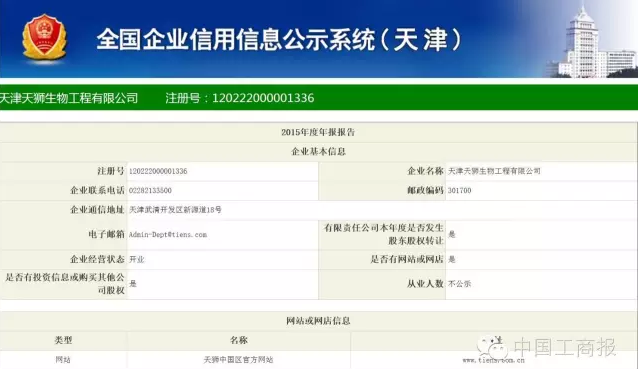Select the email Admin-Dept@tiens.com
The image size is (639, 369).
click(168, 235)
